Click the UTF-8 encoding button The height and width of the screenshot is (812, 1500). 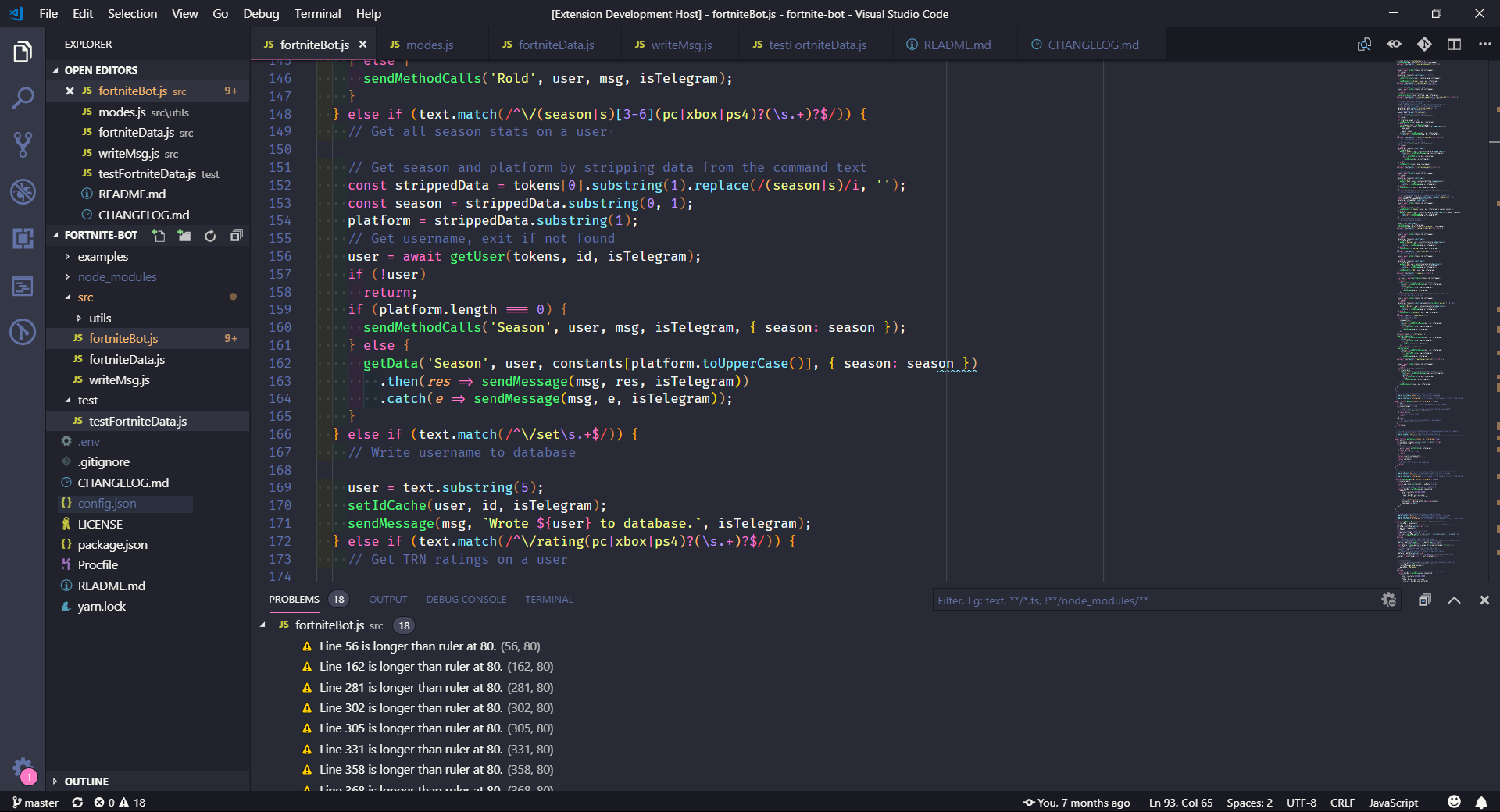point(1302,803)
